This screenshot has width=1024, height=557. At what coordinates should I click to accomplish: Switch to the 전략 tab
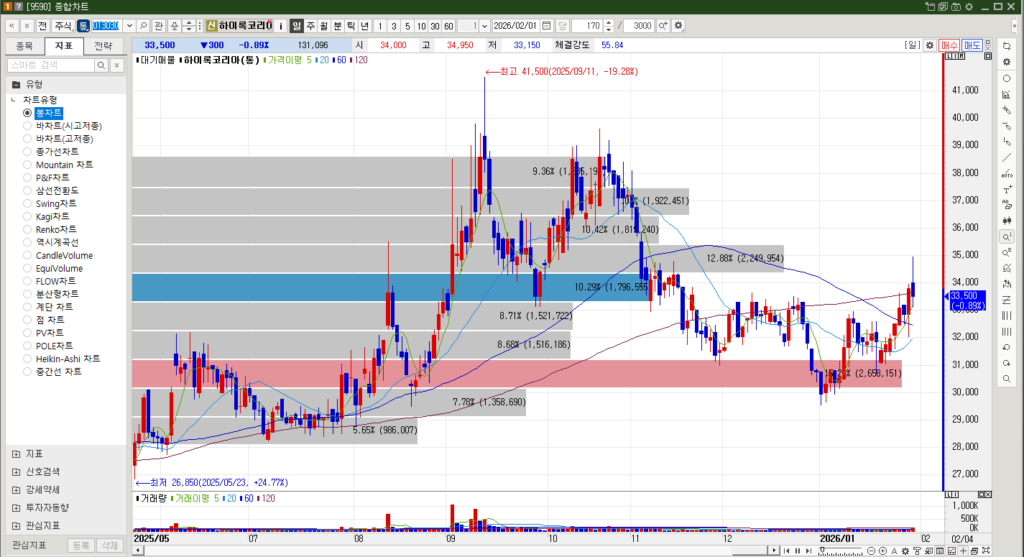tap(103, 46)
